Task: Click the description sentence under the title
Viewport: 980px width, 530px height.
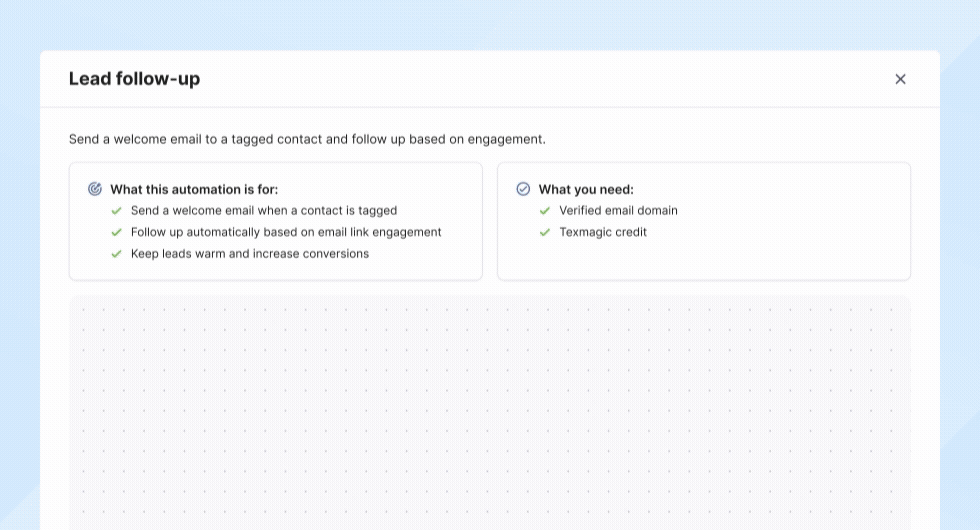Action: [x=307, y=139]
